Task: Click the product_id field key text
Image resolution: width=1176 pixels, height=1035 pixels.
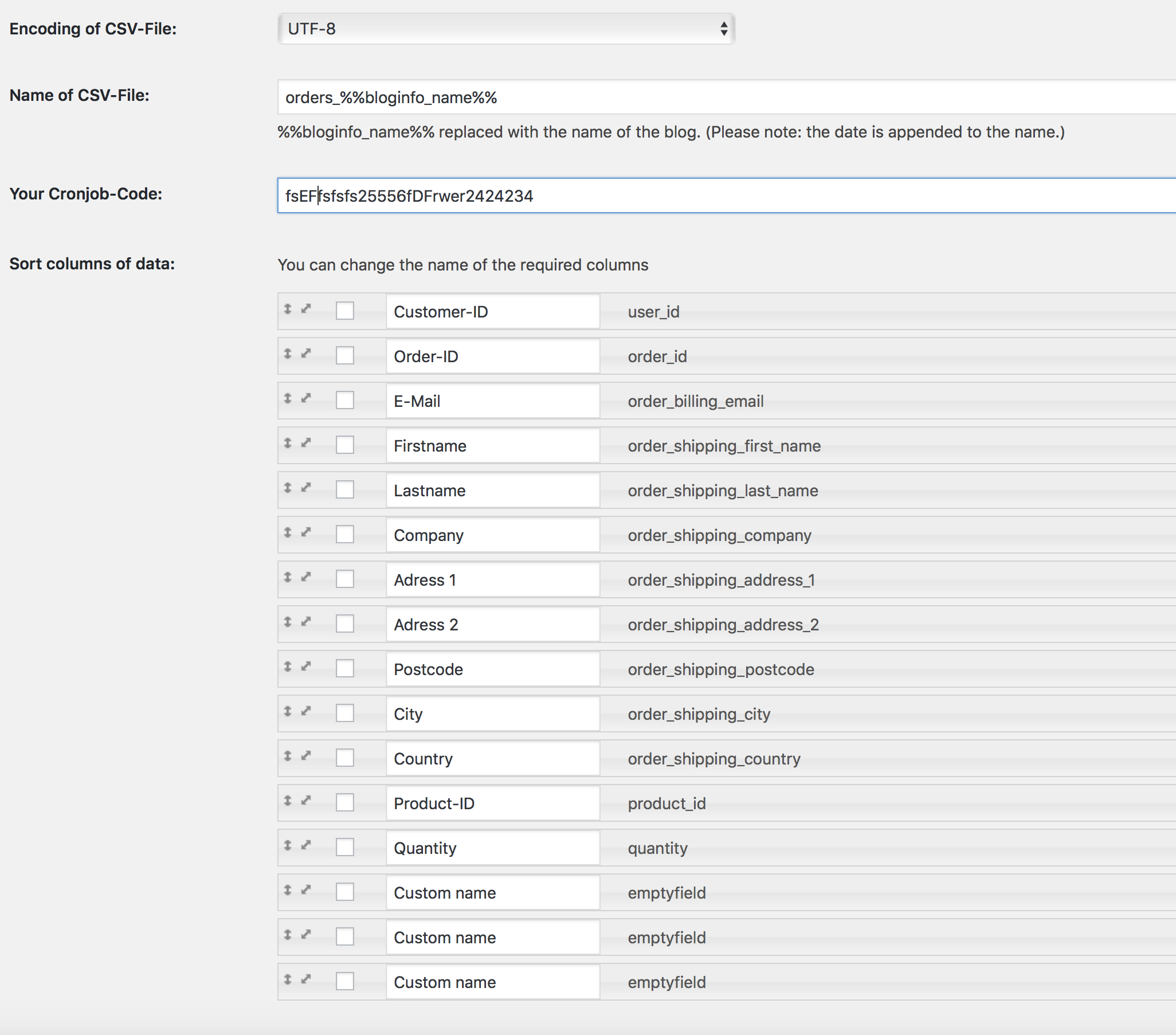Action: (667, 803)
